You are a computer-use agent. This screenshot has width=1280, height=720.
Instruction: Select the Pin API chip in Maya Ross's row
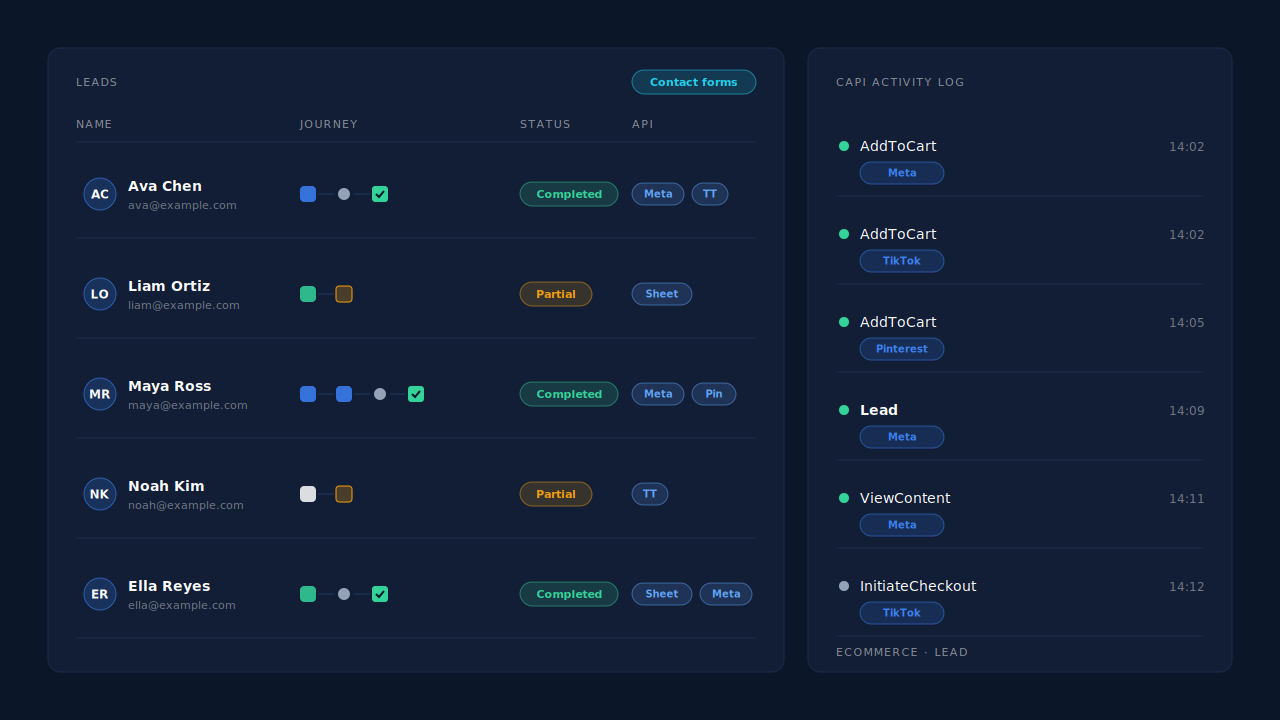pyautogui.click(x=714, y=394)
